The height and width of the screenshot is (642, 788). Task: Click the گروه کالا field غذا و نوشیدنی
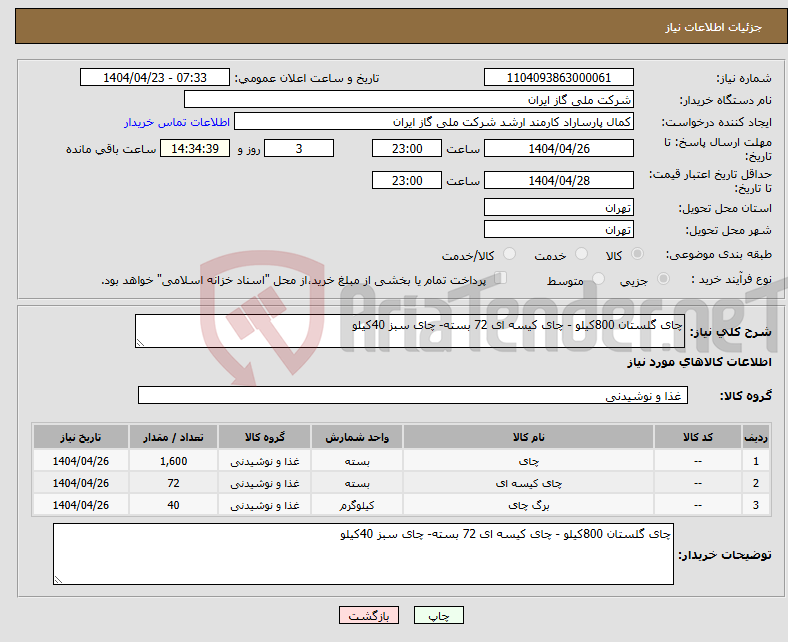point(413,395)
